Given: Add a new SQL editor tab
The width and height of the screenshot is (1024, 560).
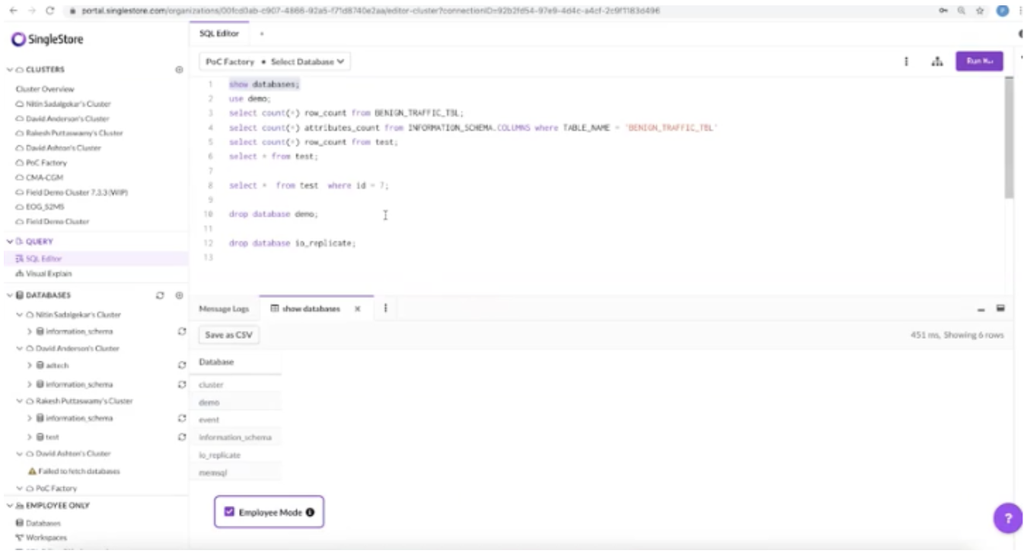Looking at the screenshot, I should point(262,34).
